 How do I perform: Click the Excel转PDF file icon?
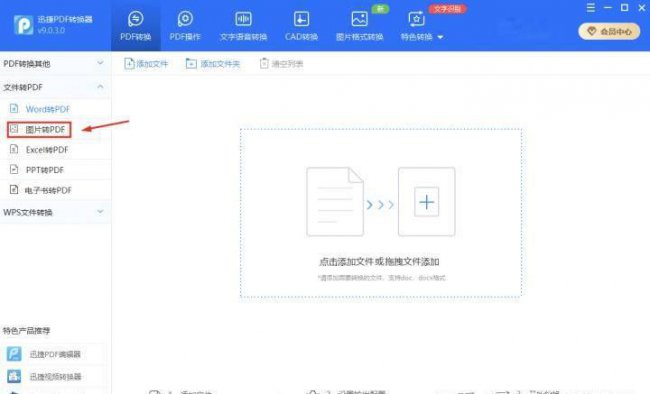pos(14,149)
